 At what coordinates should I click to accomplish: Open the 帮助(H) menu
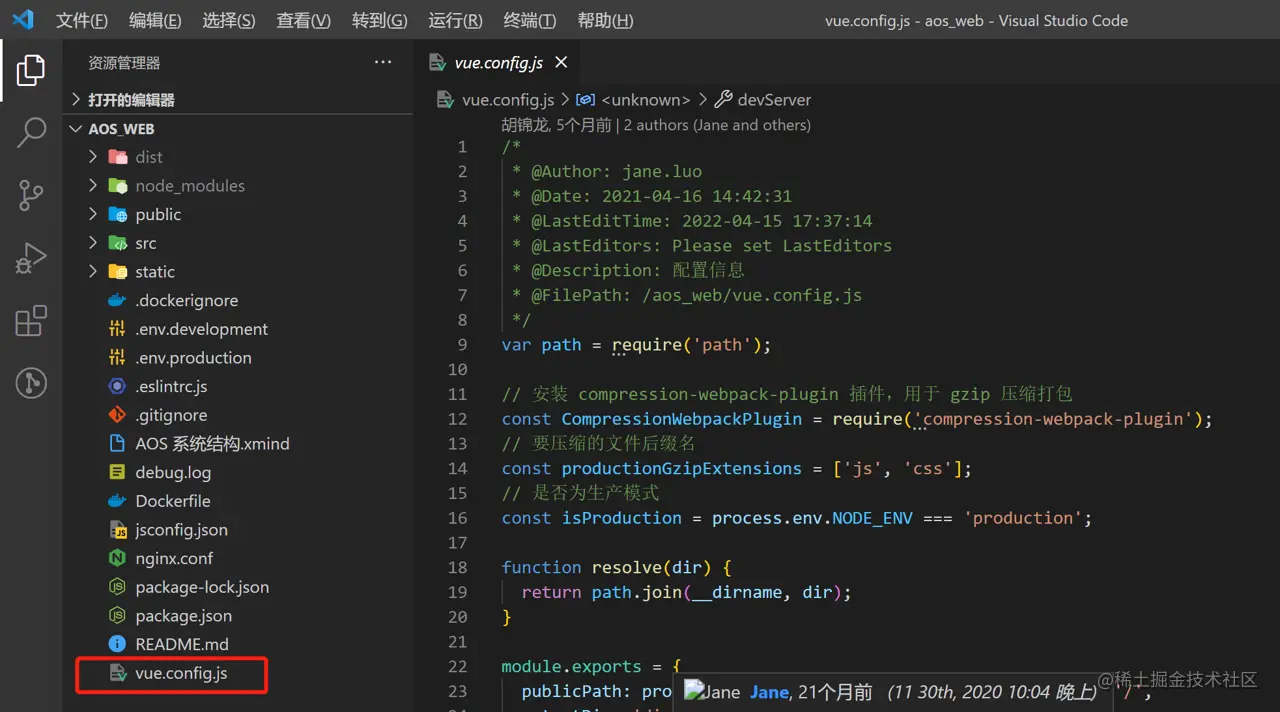coord(605,21)
